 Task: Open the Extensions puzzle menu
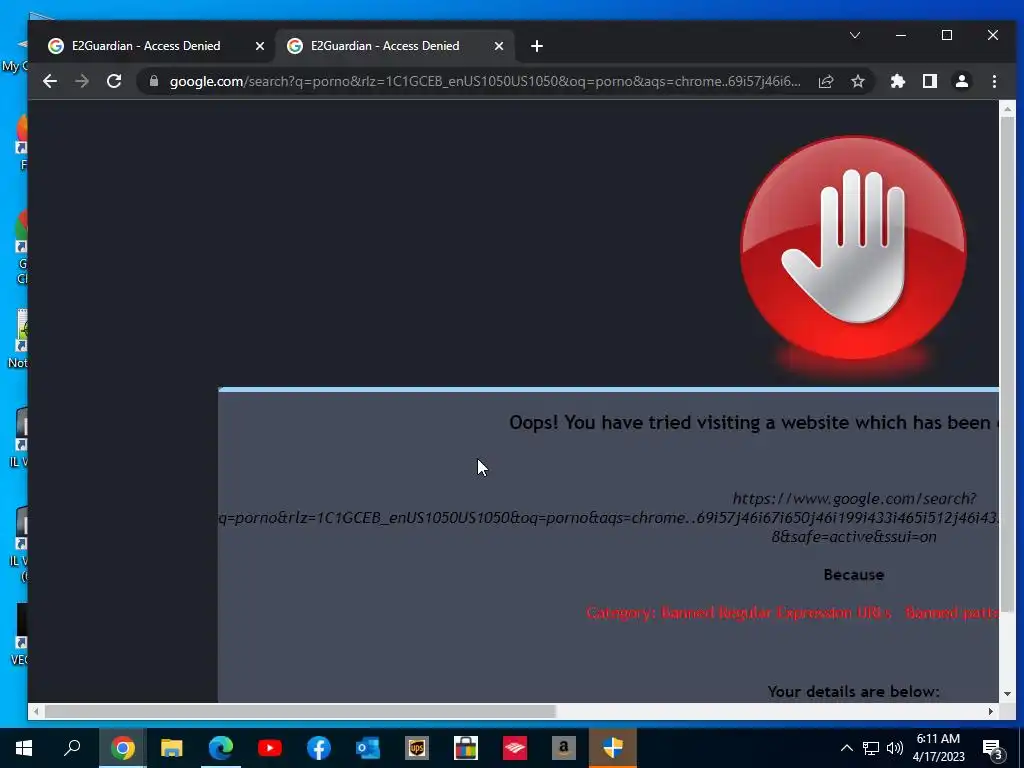click(x=898, y=81)
